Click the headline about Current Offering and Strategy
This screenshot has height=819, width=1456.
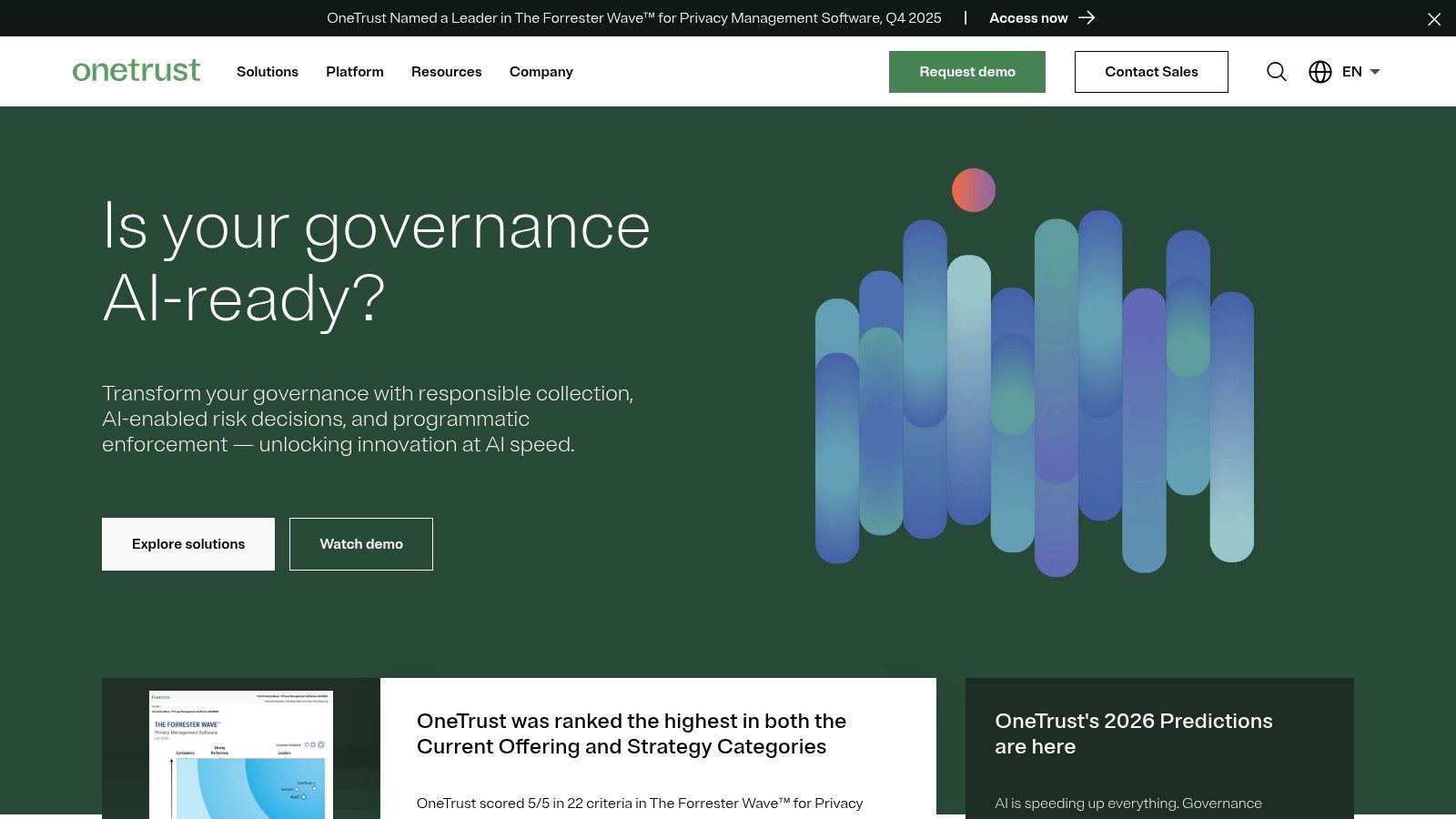click(631, 733)
